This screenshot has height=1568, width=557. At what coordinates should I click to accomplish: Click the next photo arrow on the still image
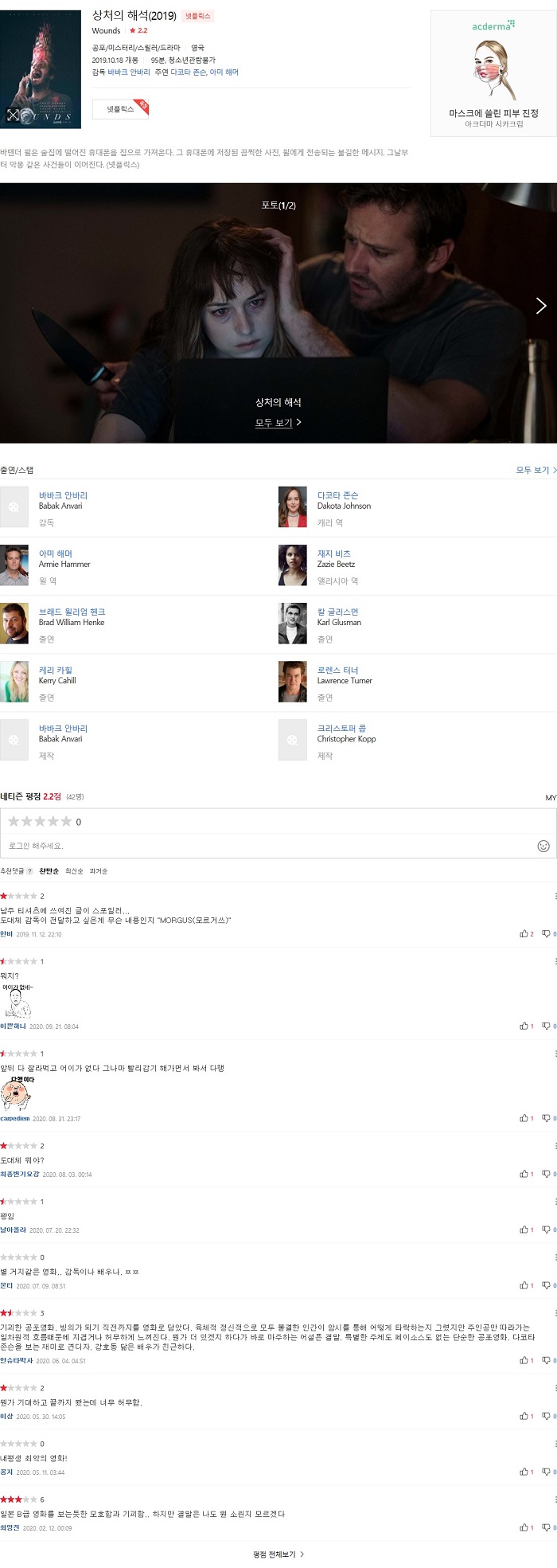click(x=541, y=306)
